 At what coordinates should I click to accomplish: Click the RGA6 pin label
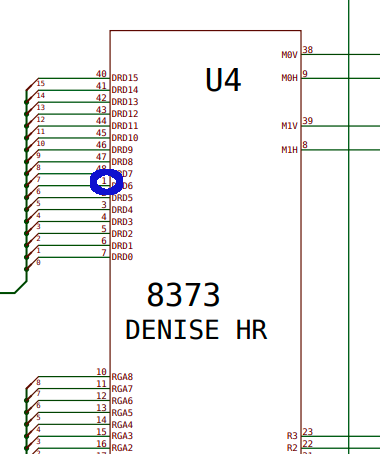(122, 401)
